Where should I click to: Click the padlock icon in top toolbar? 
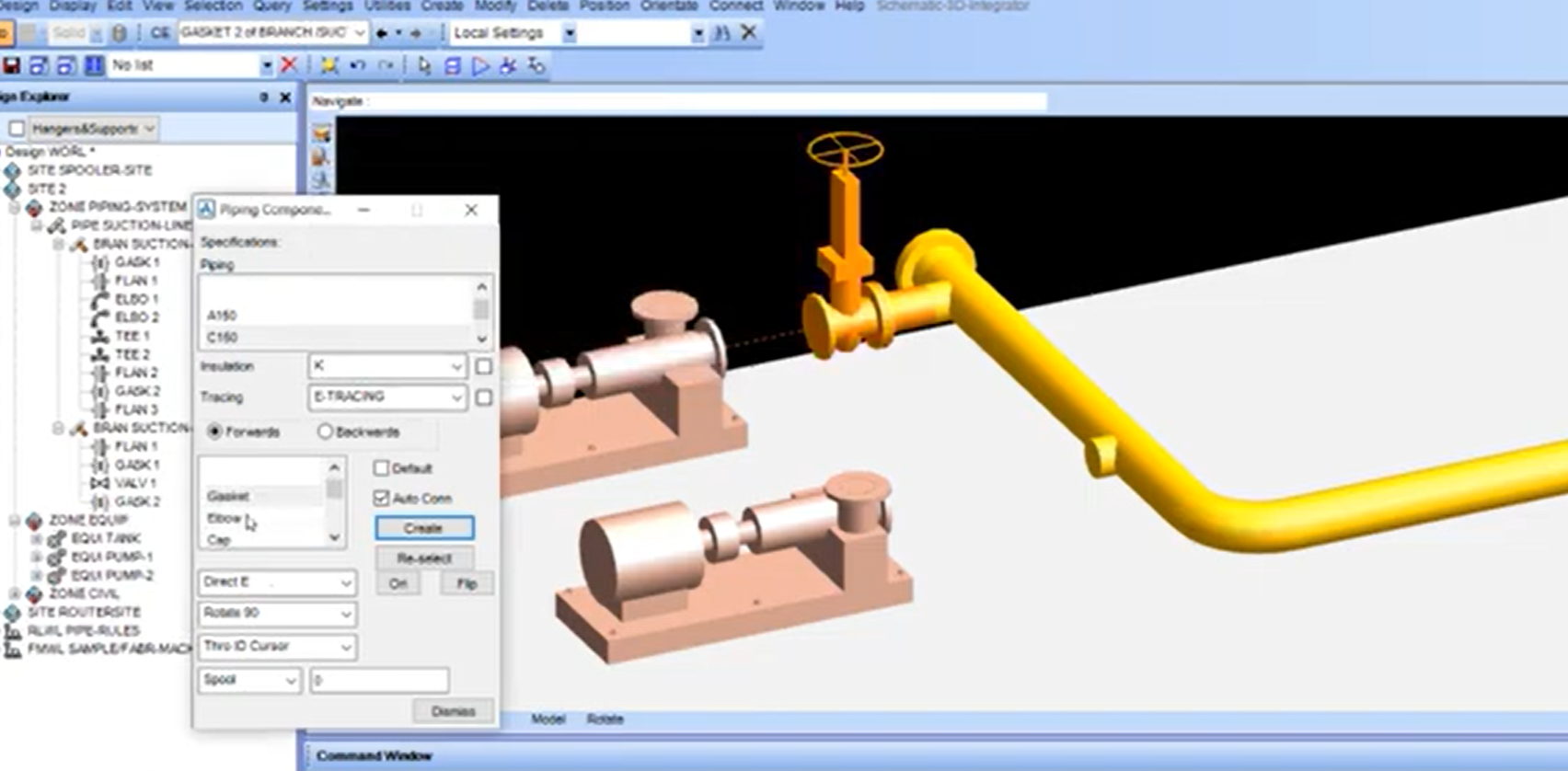(119, 33)
